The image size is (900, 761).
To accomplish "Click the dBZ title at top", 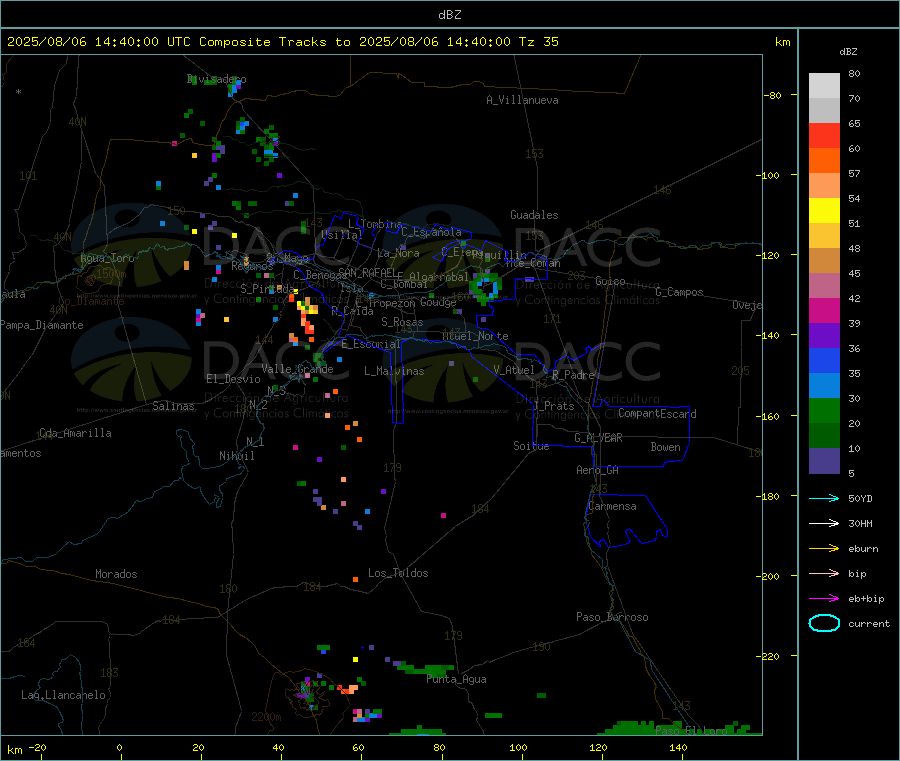I will pyautogui.click(x=449, y=15).
